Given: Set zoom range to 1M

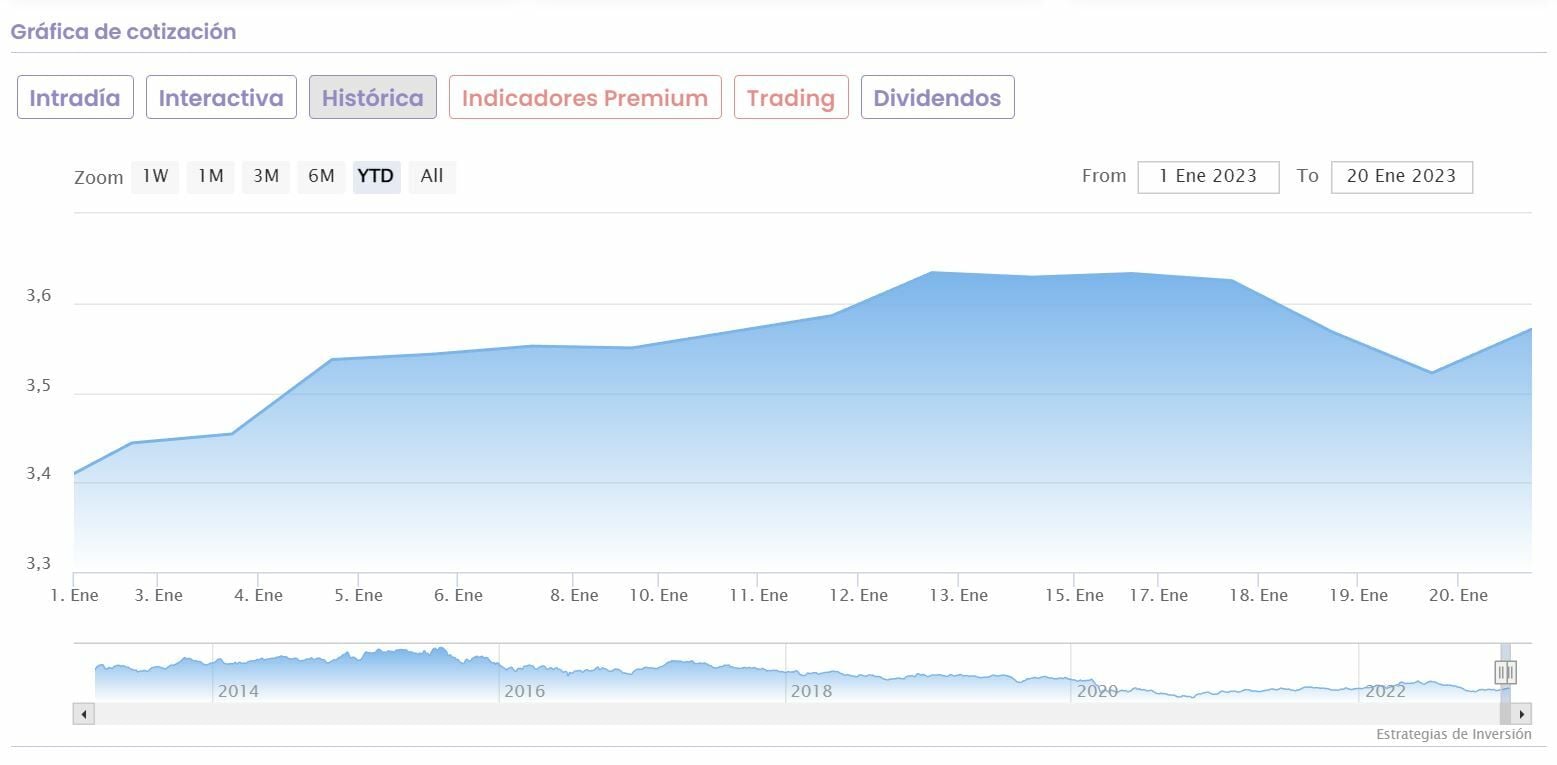Looking at the screenshot, I should 210,177.
